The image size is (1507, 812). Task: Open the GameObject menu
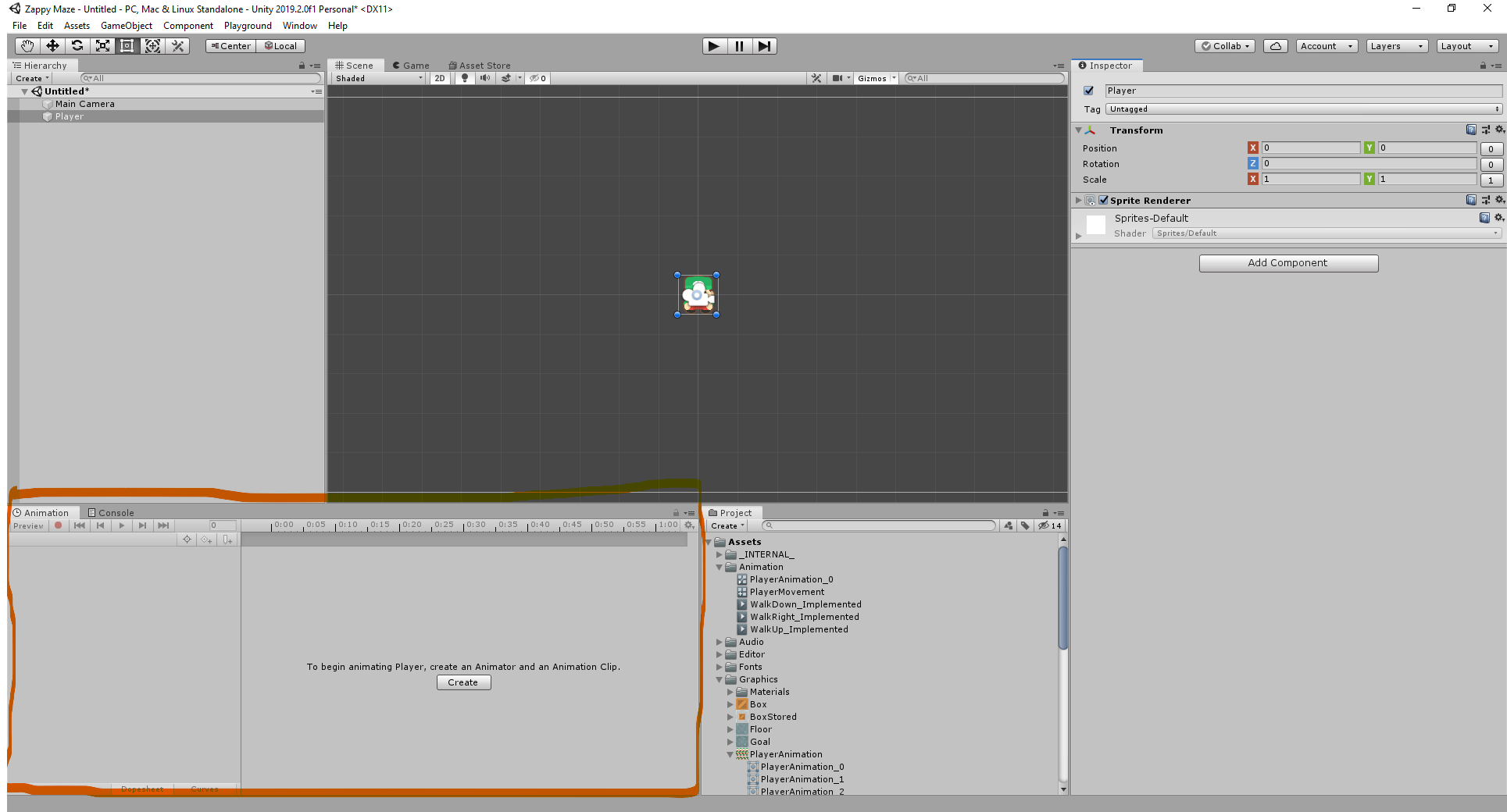click(127, 25)
